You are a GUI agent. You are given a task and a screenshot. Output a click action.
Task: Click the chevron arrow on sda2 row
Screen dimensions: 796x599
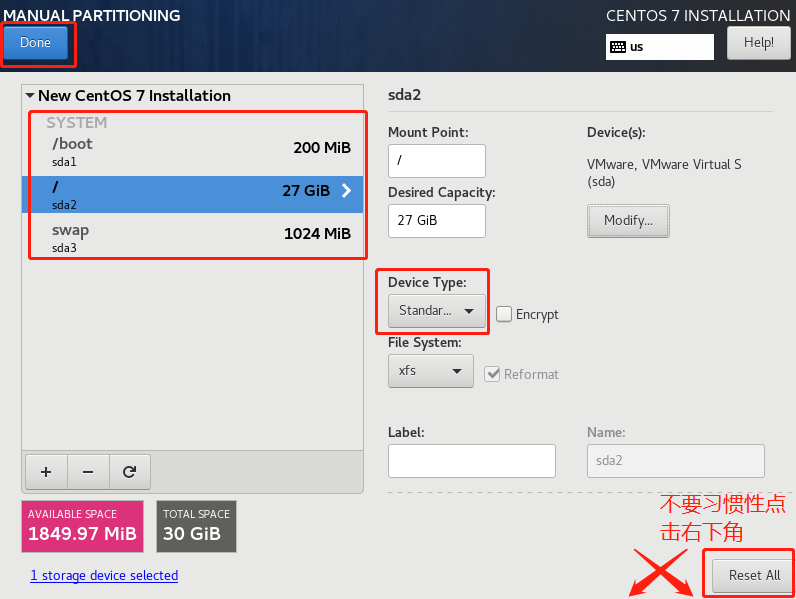point(346,190)
